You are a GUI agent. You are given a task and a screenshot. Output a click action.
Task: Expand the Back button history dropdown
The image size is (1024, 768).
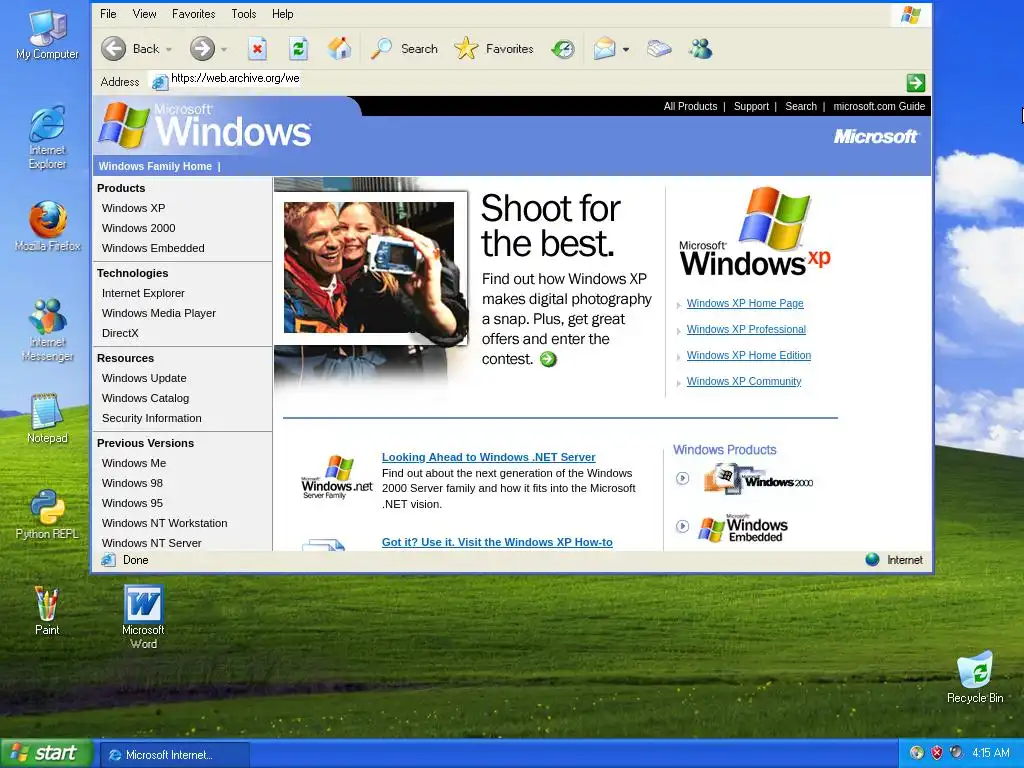tap(168, 49)
